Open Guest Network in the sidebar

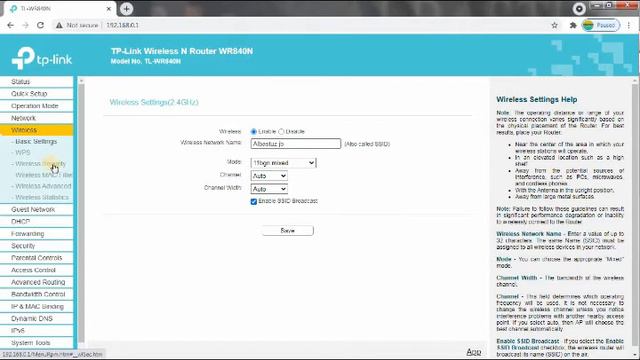37,209
